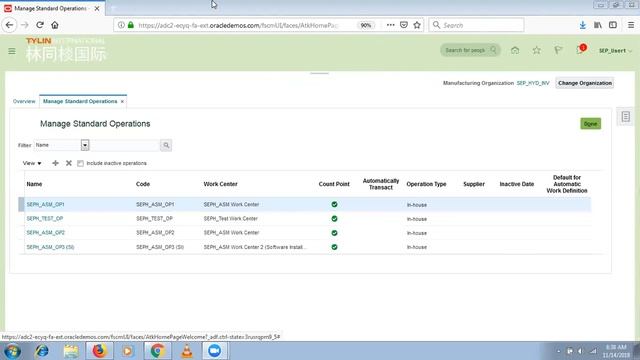This screenshot has width=640, height=360.
Task: Click the Change Organization button
Action: [x=584, y=83]
